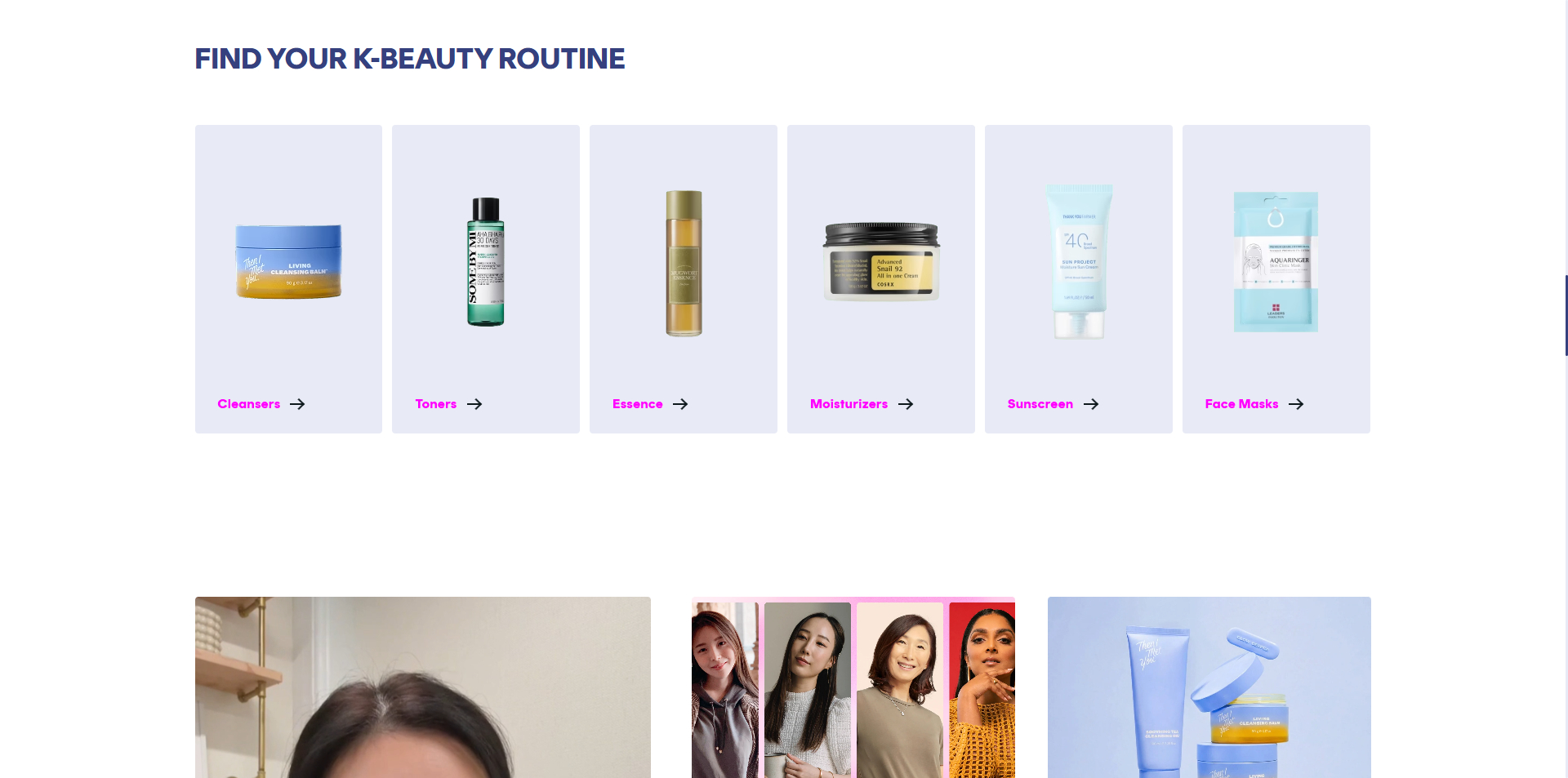The width and height of the screenshot is (1568, 778).
Task: Go to the Essence category
Action: coord(638,404)
